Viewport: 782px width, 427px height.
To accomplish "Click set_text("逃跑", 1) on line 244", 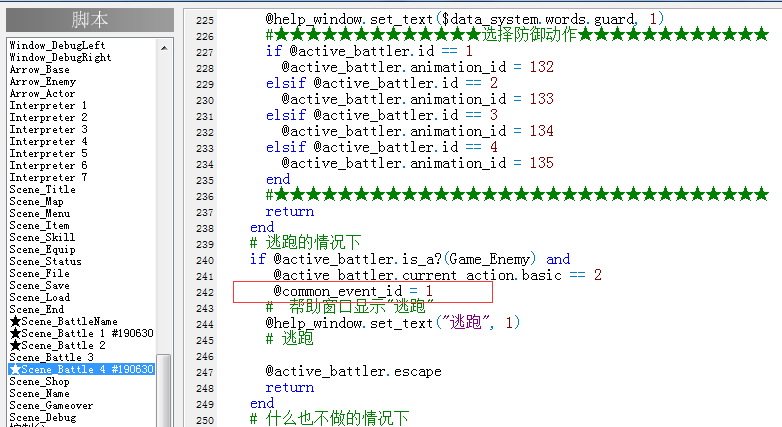I will (x=446, y=323).
